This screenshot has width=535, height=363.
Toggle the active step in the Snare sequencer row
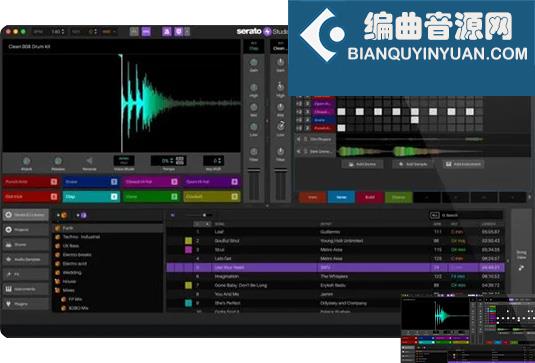point(415,120)
